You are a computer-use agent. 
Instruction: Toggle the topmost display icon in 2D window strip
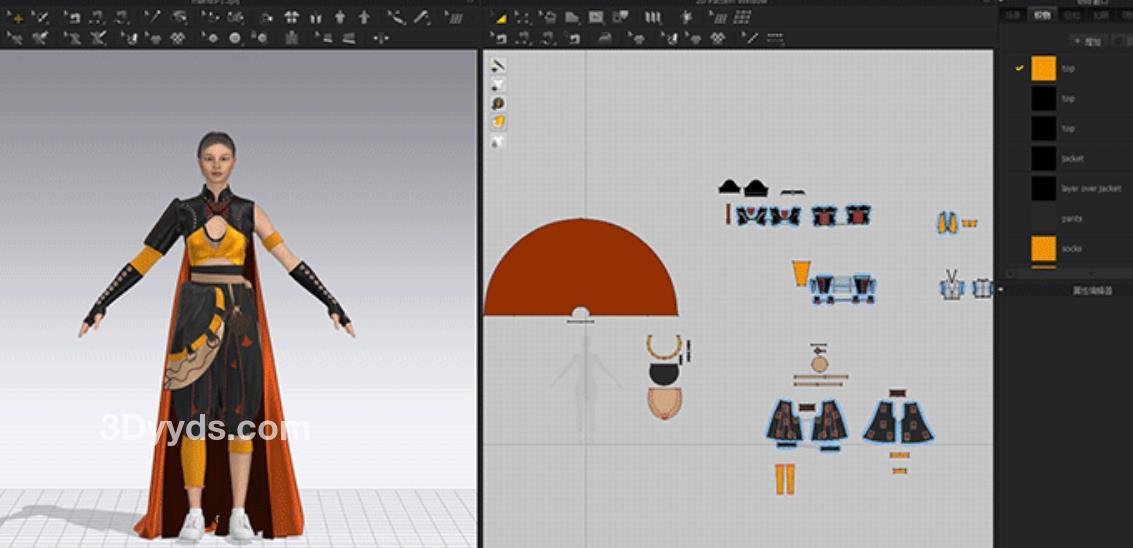click(498, 65)
